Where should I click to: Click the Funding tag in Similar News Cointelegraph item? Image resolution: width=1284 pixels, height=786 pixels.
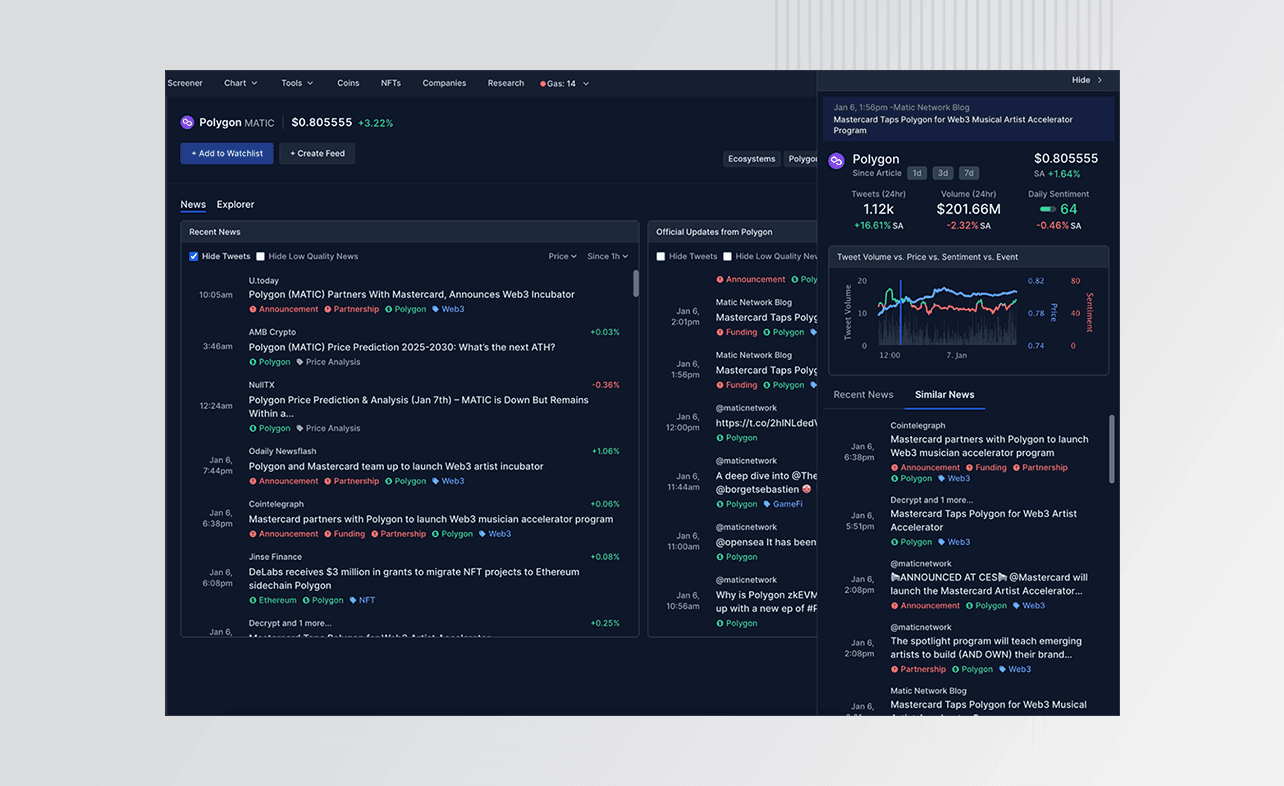pos(987,468)
